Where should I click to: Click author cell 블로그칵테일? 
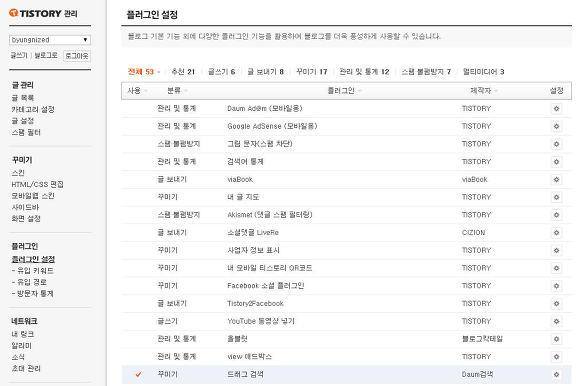pos(482,339)
